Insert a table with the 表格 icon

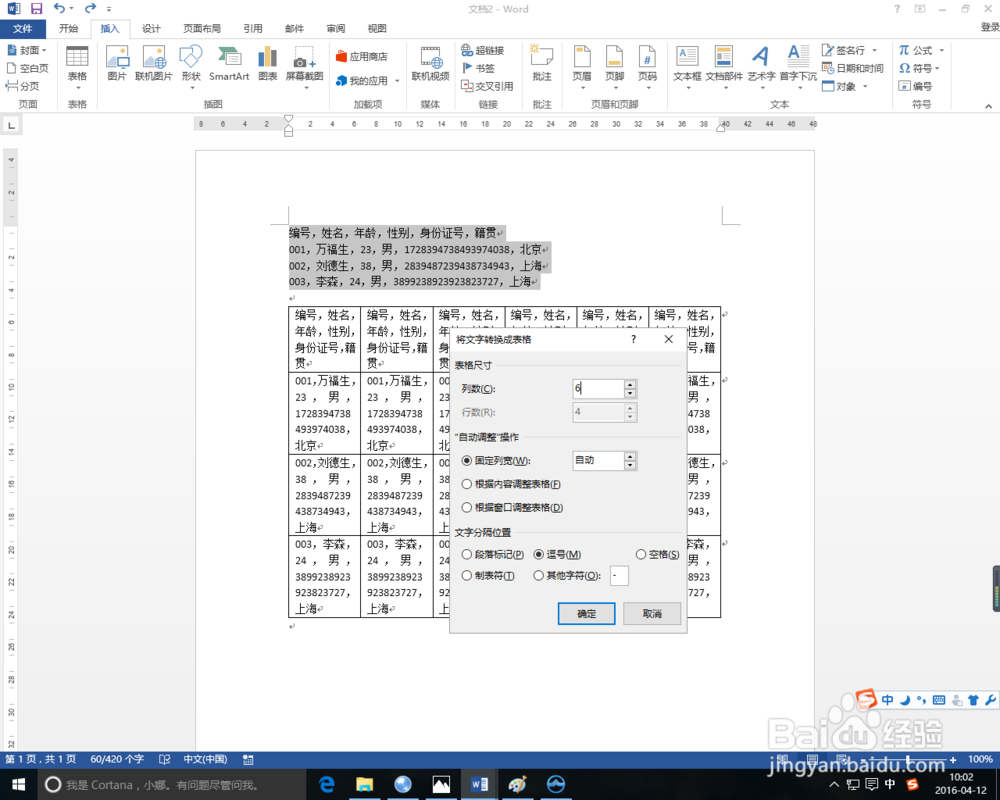[77, 65]
